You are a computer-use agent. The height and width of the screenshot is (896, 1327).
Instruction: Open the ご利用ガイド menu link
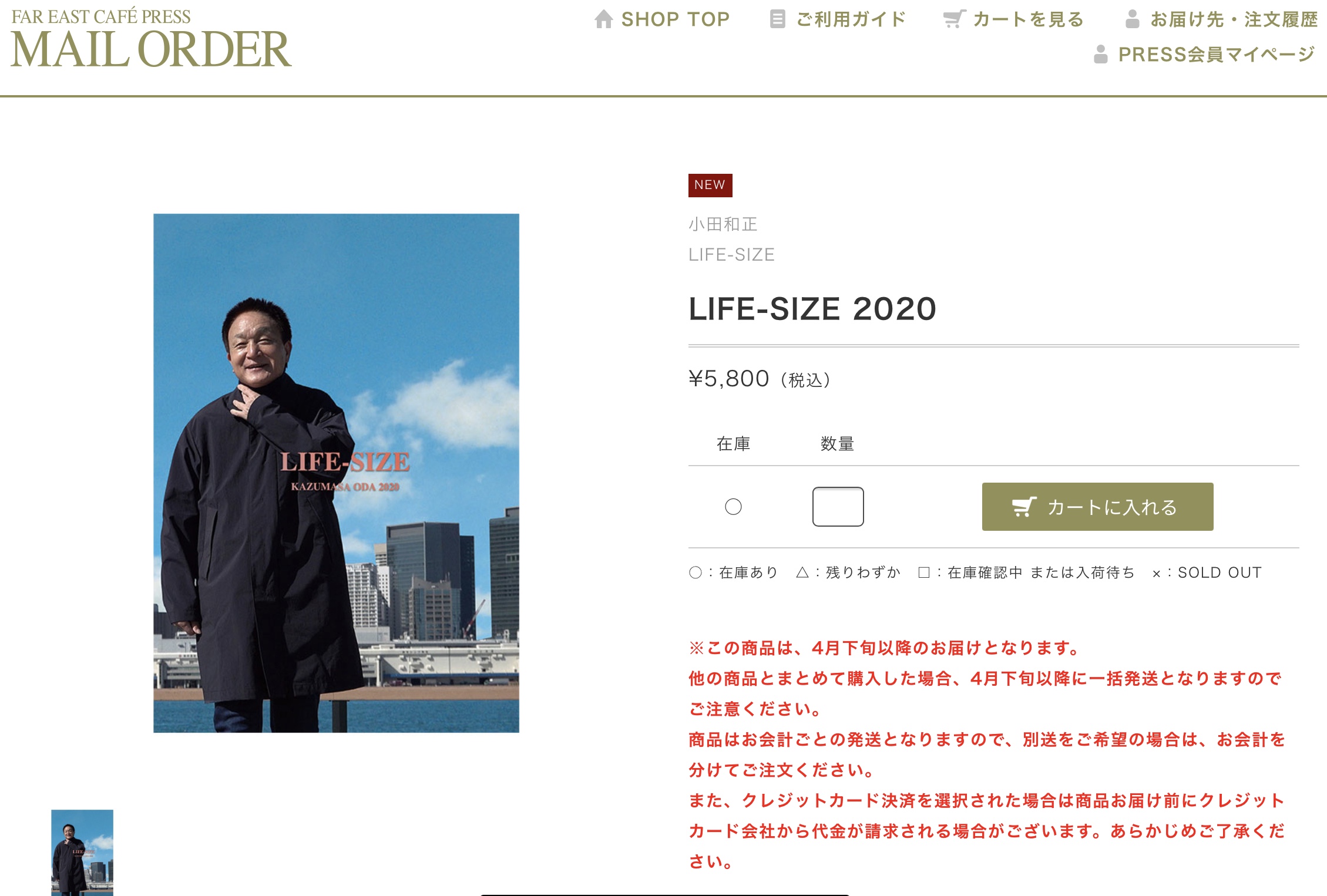[838, 19]
